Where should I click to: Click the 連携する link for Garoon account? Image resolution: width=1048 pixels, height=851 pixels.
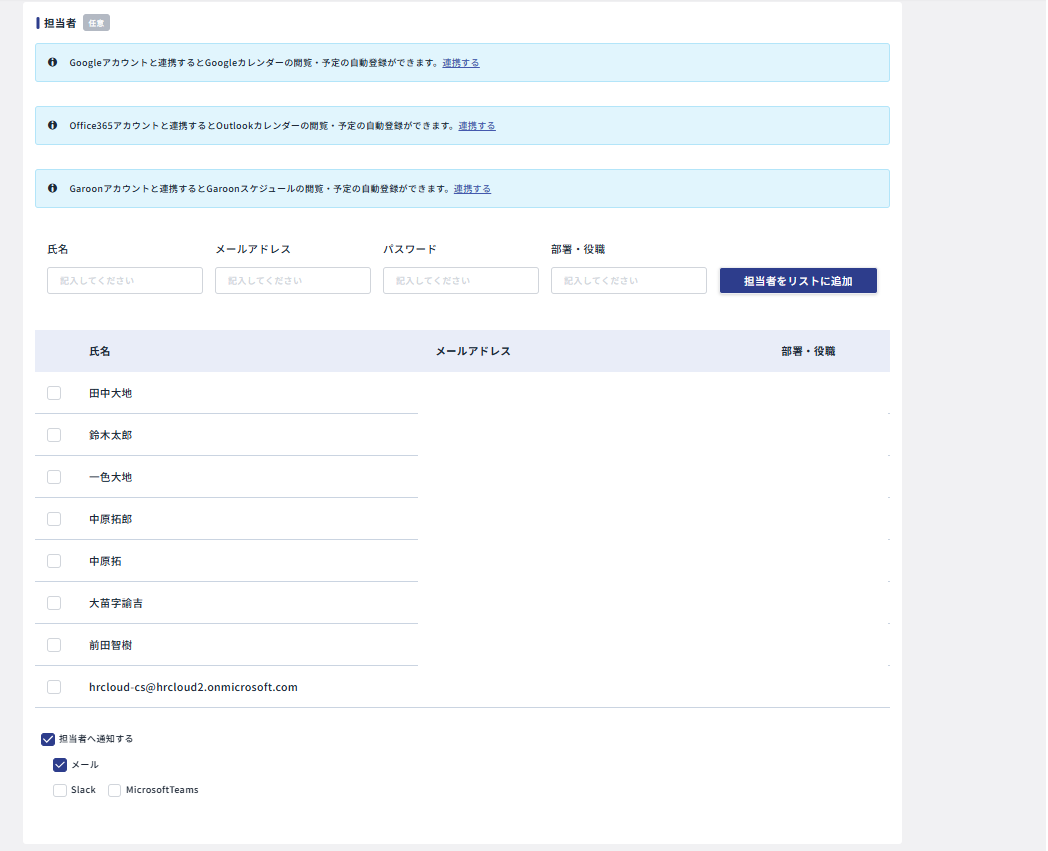(472, 189)
